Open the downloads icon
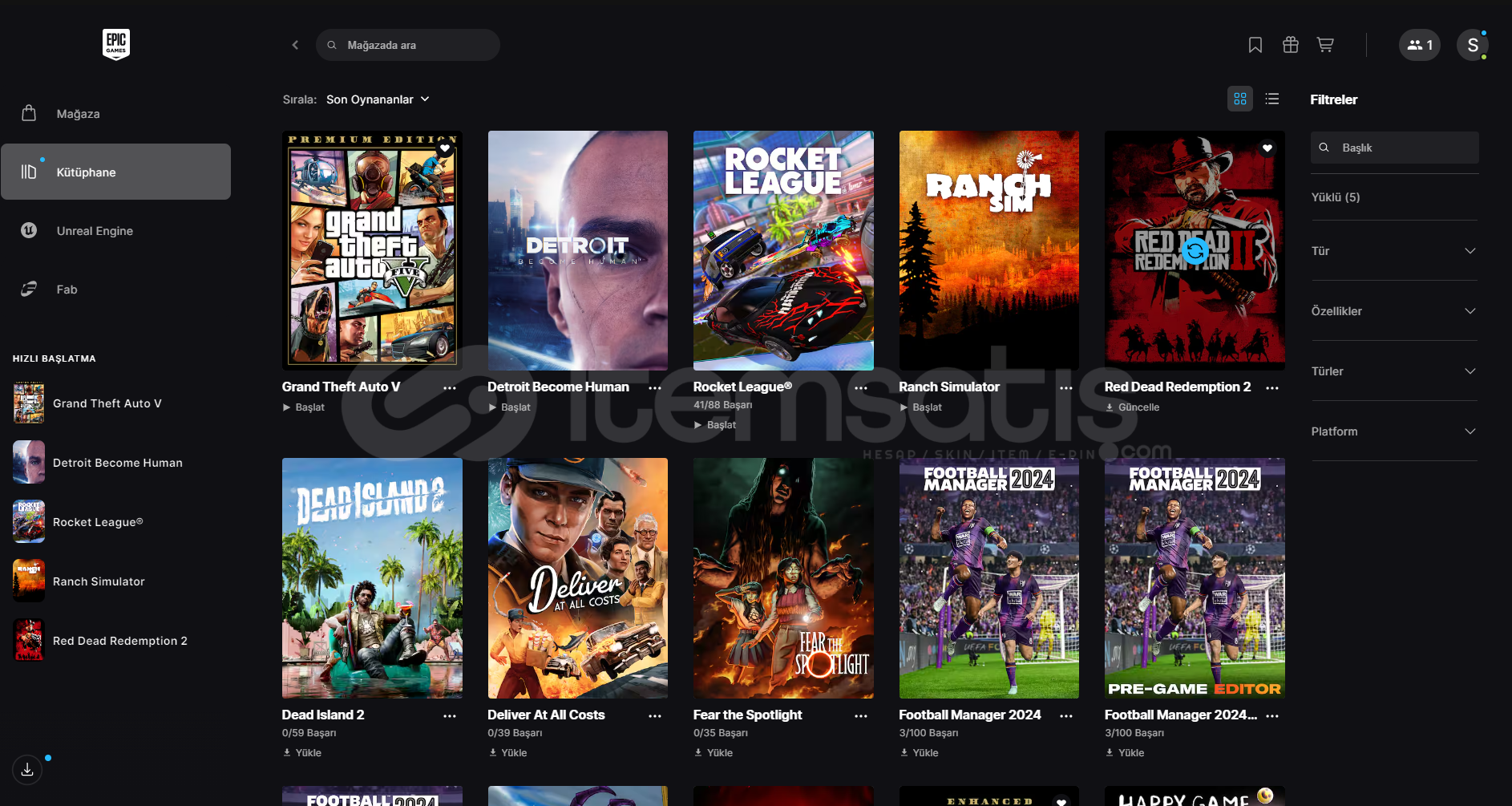 (x=27, y=770)
